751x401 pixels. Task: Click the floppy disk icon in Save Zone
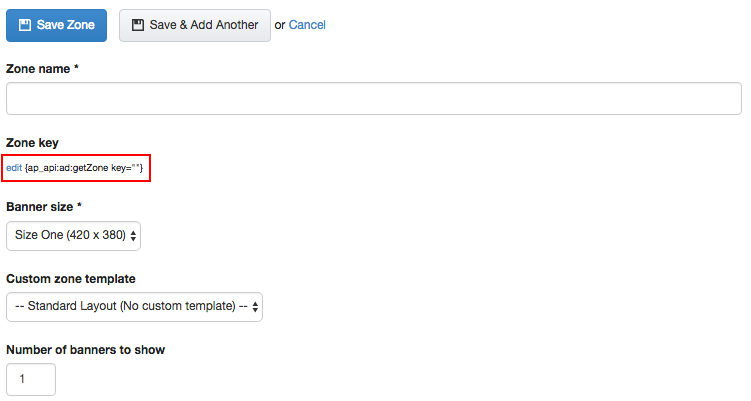pos(25,25)
